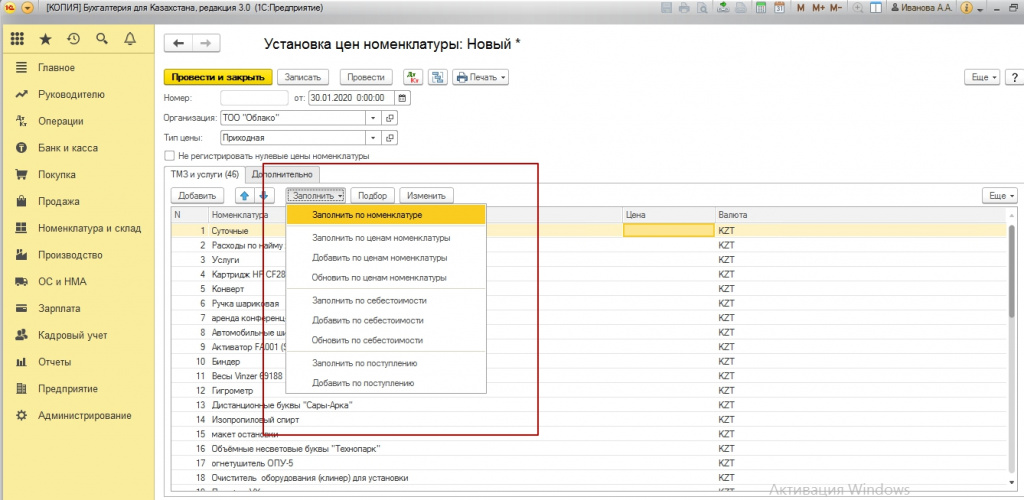Click the Записать button

pyautogui.click(x=303, y=77)
